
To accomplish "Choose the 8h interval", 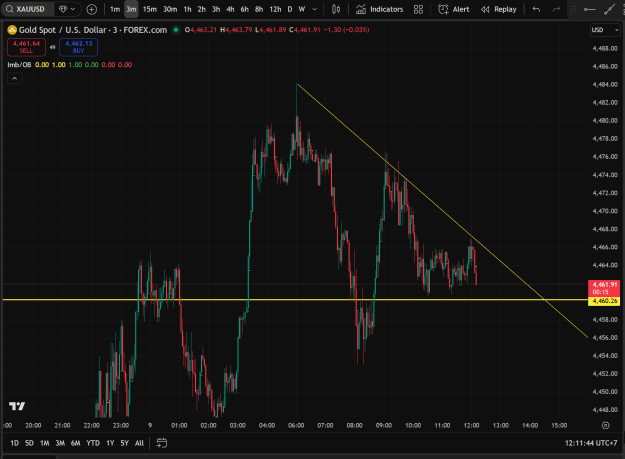I will point(259,9).
